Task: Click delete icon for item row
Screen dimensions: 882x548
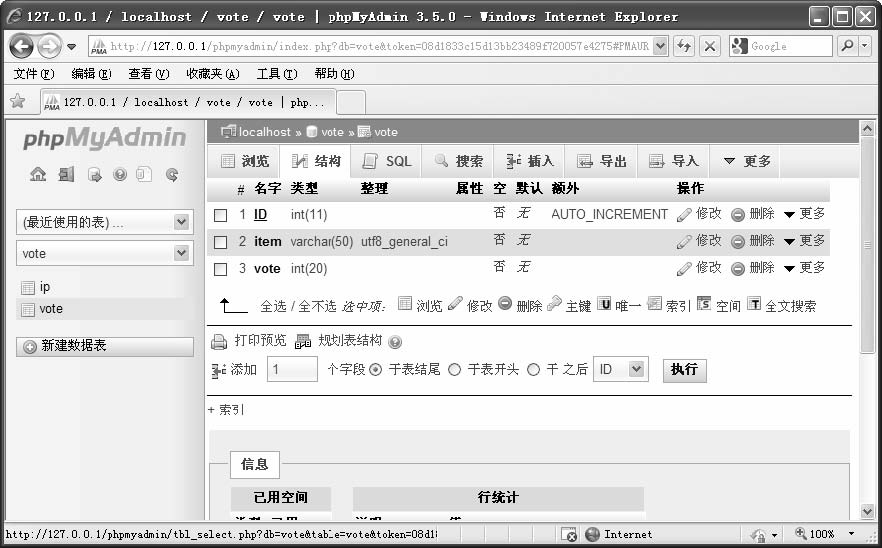Action: [738, 242]
